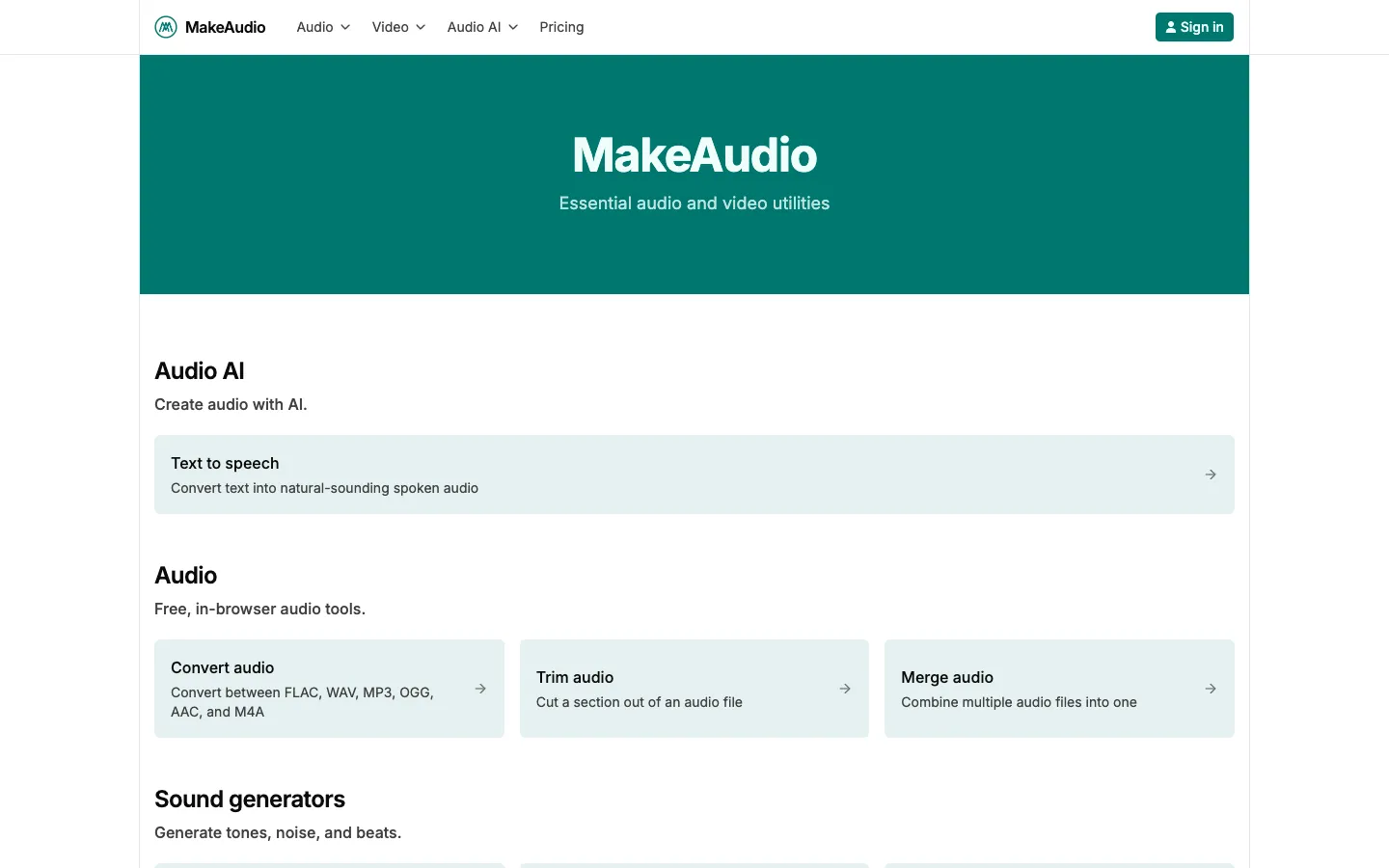The image size is (1389, 868).
Task: Open the Text to speech tool
Action: 694,475
